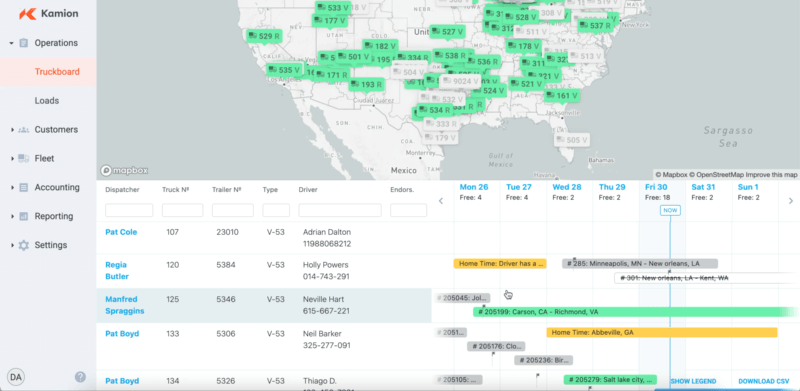Screen dimensions: 800x391
Task: Select truck marker 535 V on map
Action: pyautogui.click(x=284, y=70)
